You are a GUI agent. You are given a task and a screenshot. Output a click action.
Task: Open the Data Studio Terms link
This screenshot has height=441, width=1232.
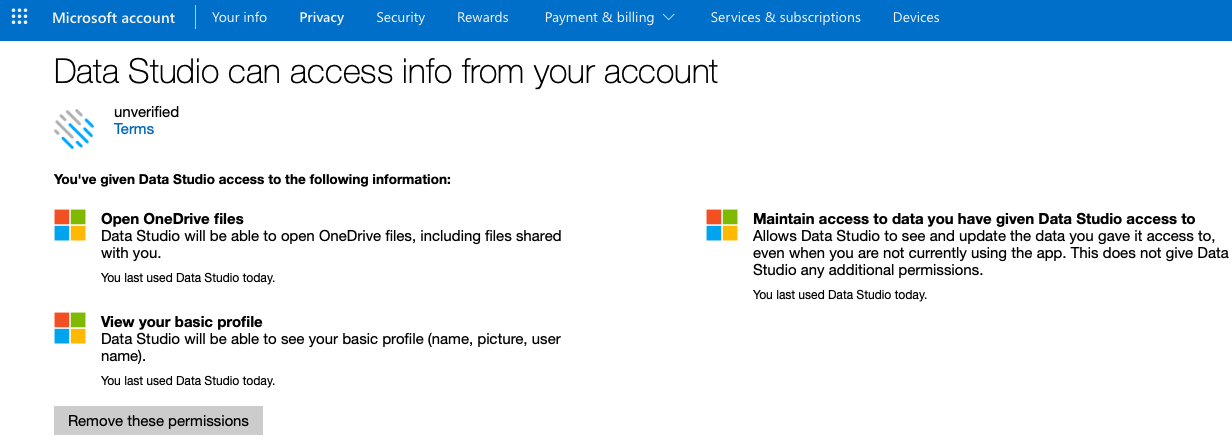[134, 129]
